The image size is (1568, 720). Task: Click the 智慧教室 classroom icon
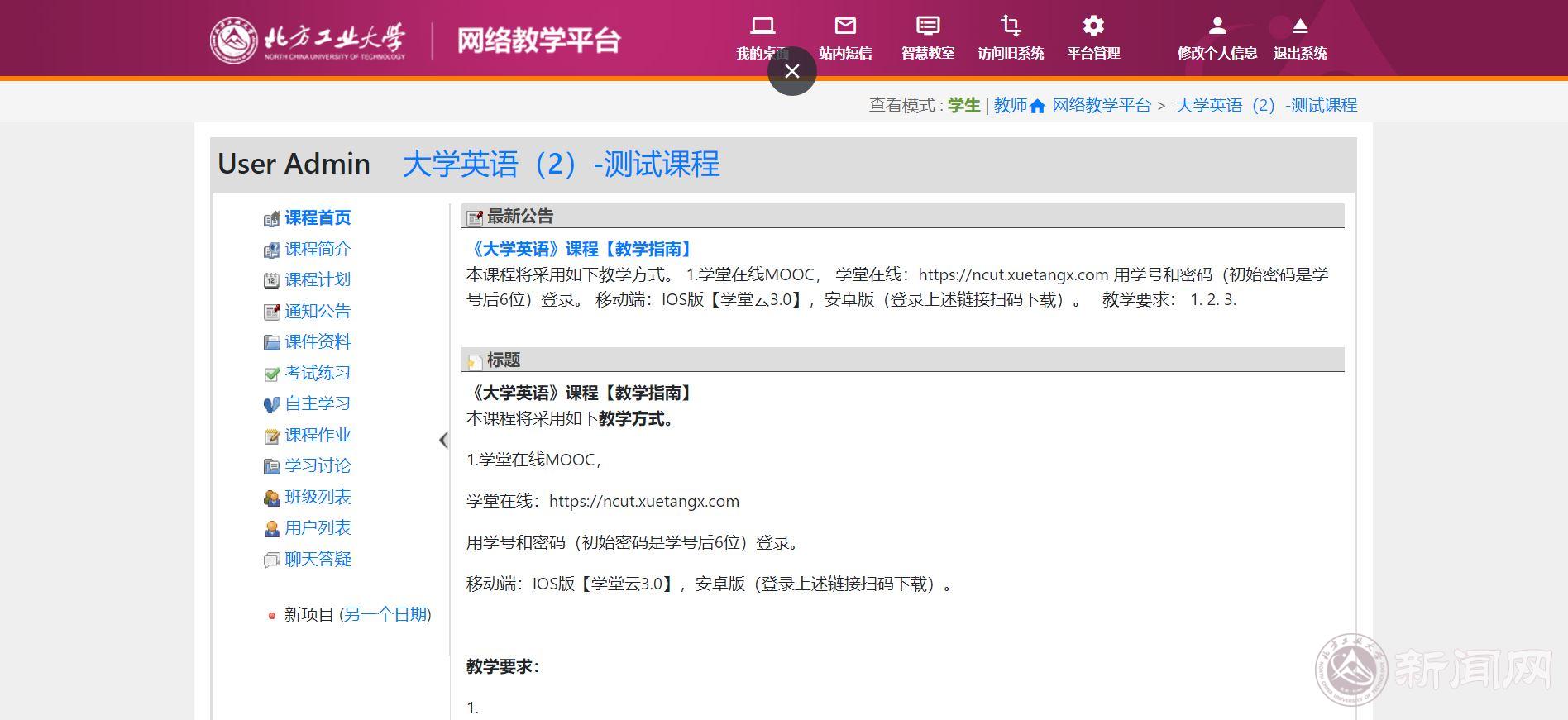pos(928,26)
